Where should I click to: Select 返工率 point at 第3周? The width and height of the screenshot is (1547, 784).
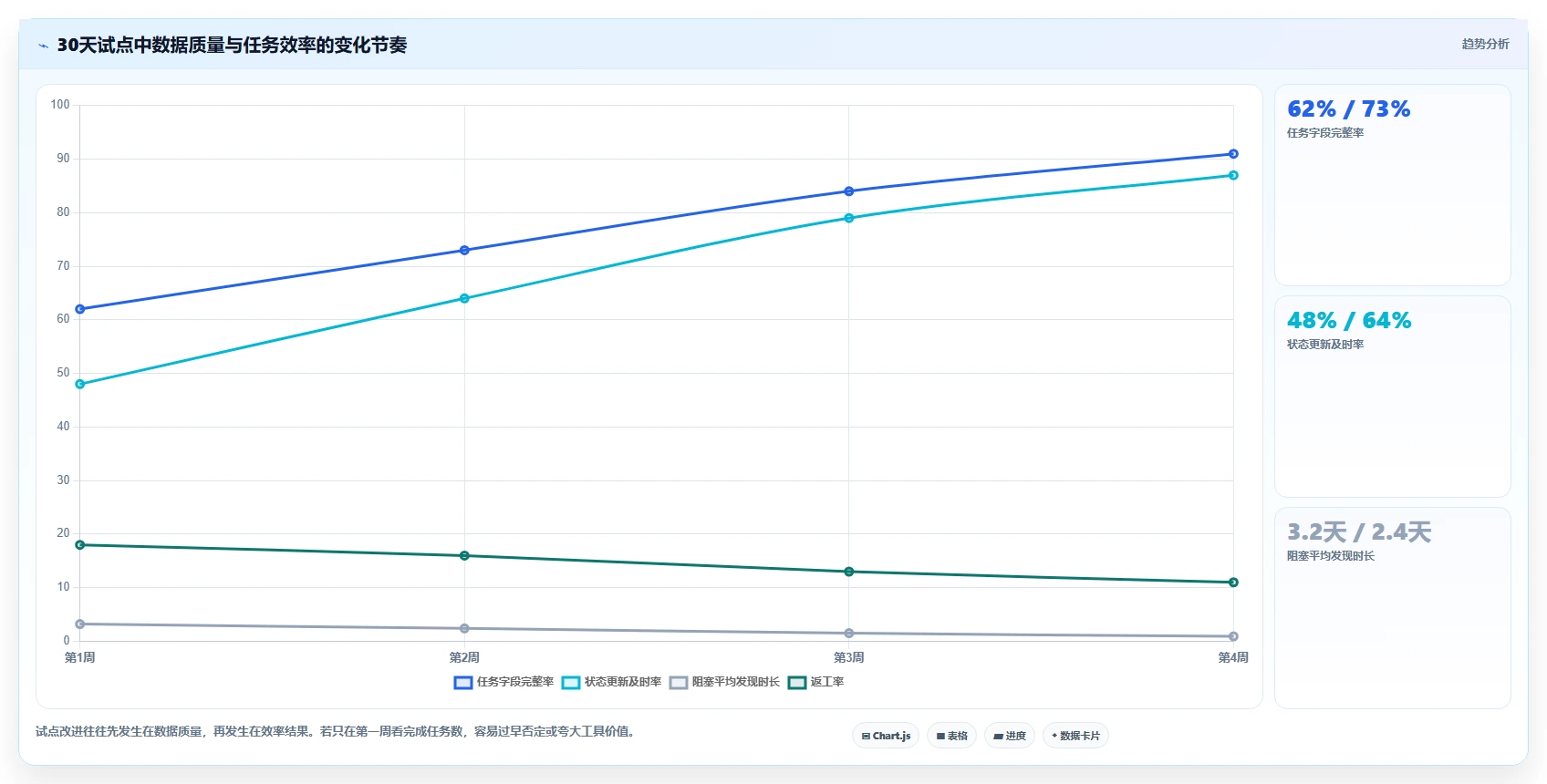pyautogui.click(x=849, y=572)
